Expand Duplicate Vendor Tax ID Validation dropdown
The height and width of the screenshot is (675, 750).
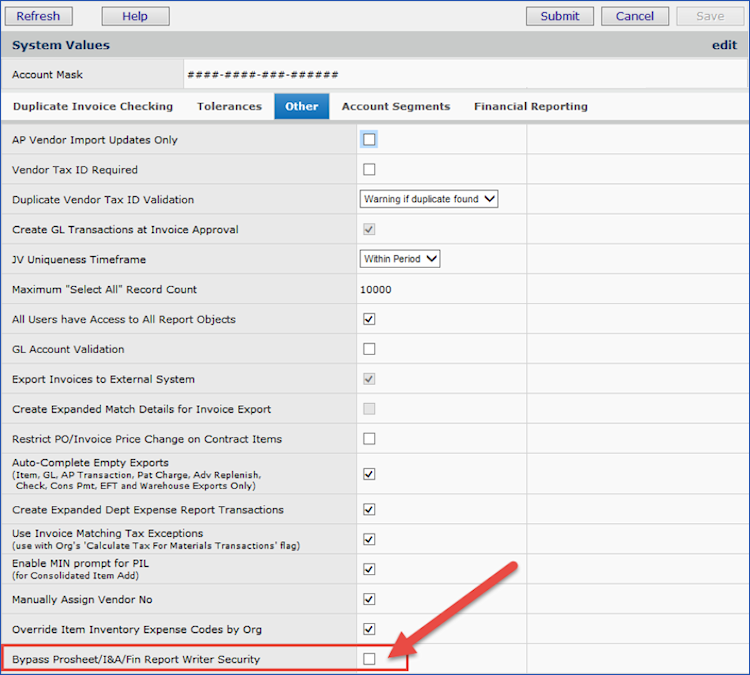pyautogui.click(x=429, y=199)
